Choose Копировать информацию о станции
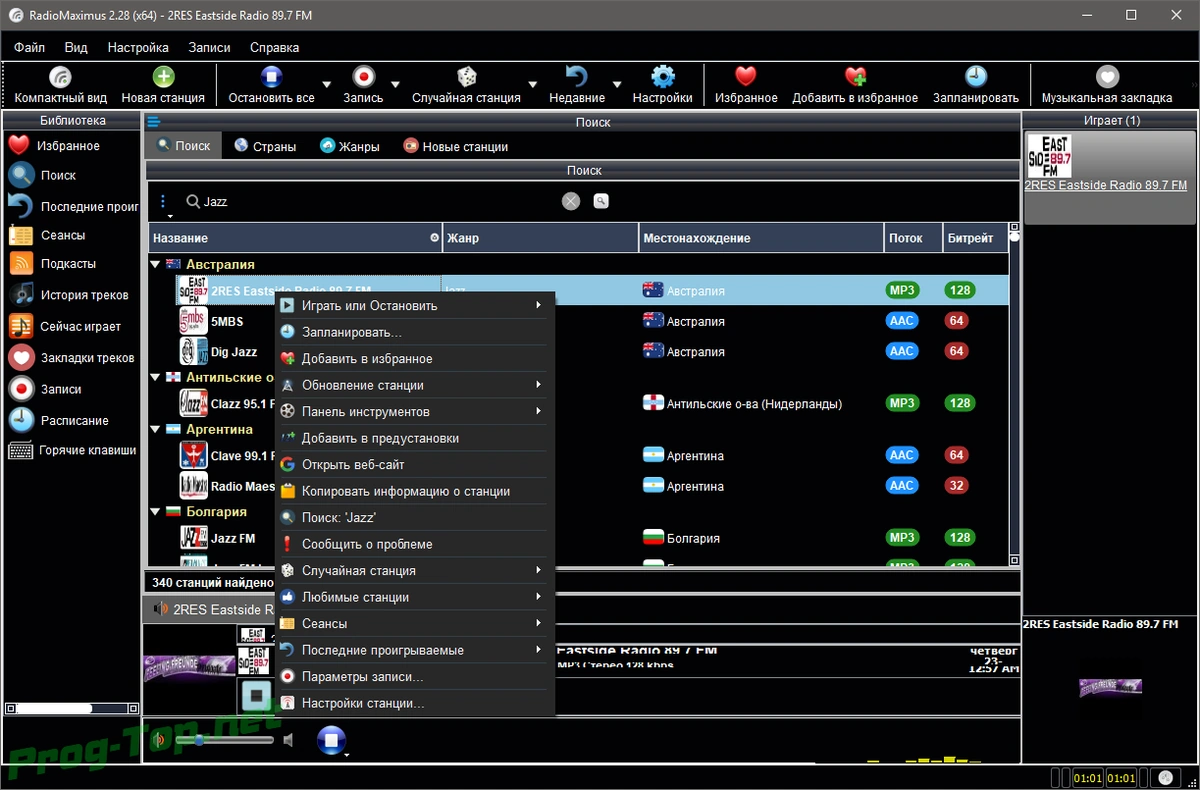The height and width of the screenshot is (790, 1200). (x=413, y=491)
